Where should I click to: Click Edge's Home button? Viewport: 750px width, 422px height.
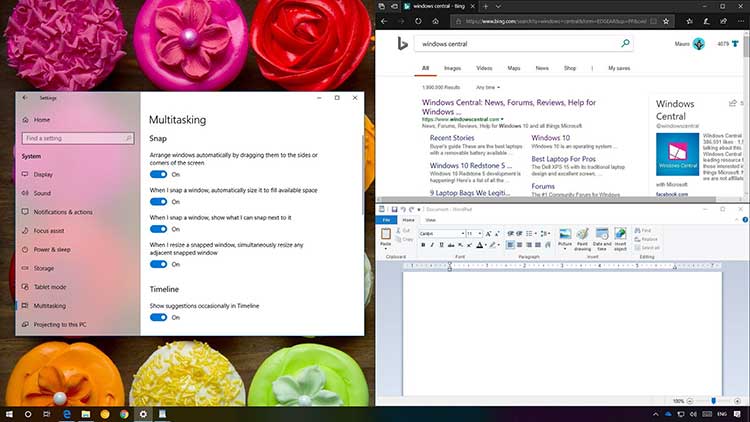point(435,21)
